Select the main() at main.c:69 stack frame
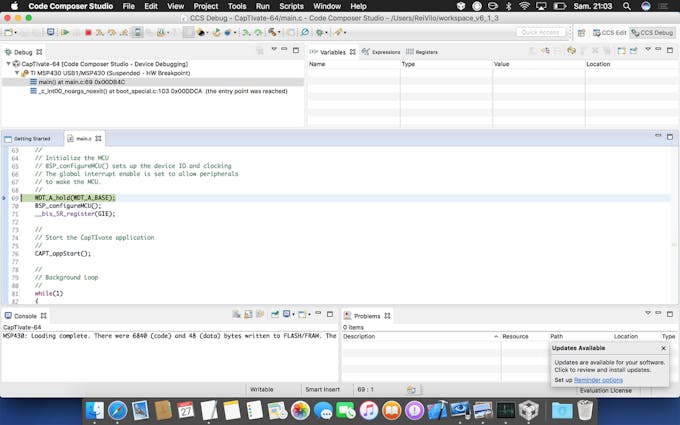 point(82,82)
